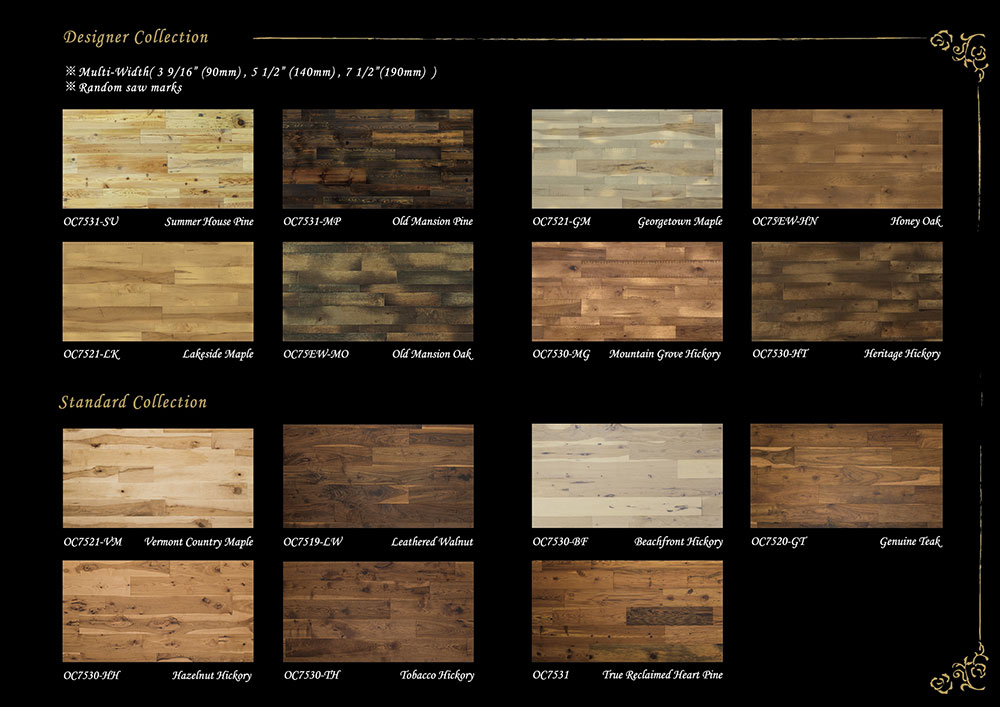Click the Random saw marks note
Screen dimensions: 1000x707
coord(124,88)
